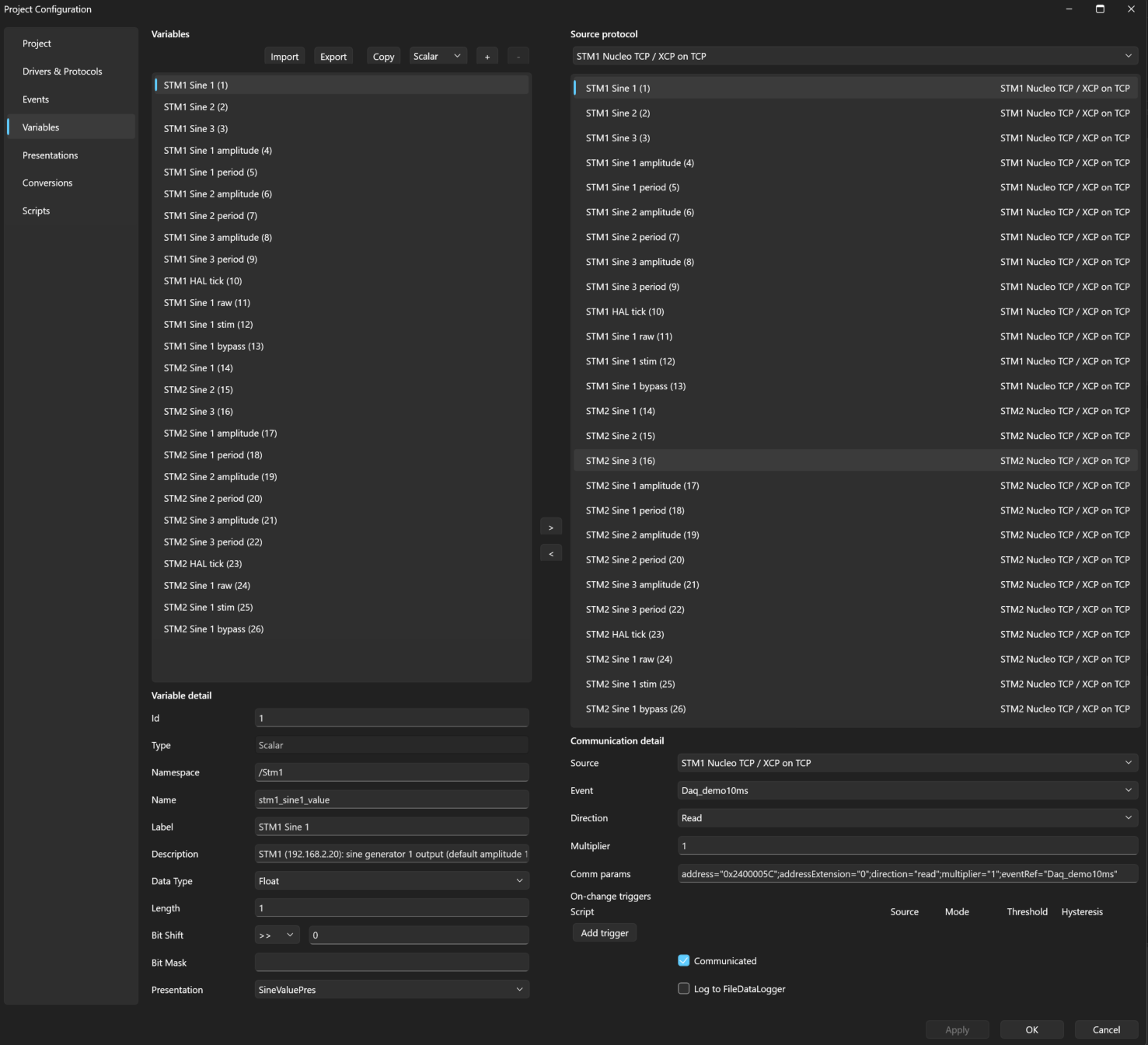Expand the Event dropdown

908,791
